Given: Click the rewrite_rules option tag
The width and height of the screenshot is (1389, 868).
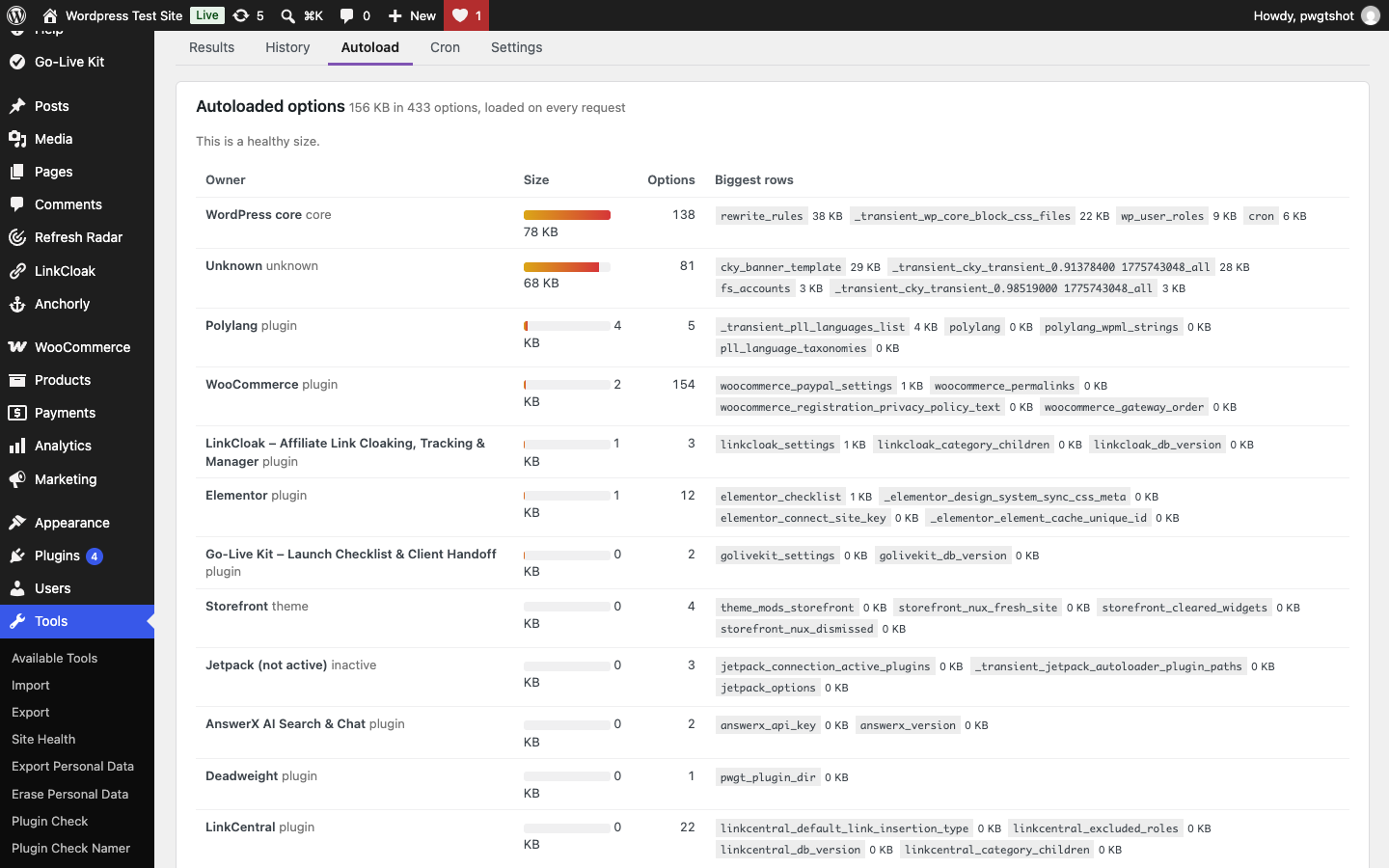Looking at the screenshot, I should tap(762, 216).
